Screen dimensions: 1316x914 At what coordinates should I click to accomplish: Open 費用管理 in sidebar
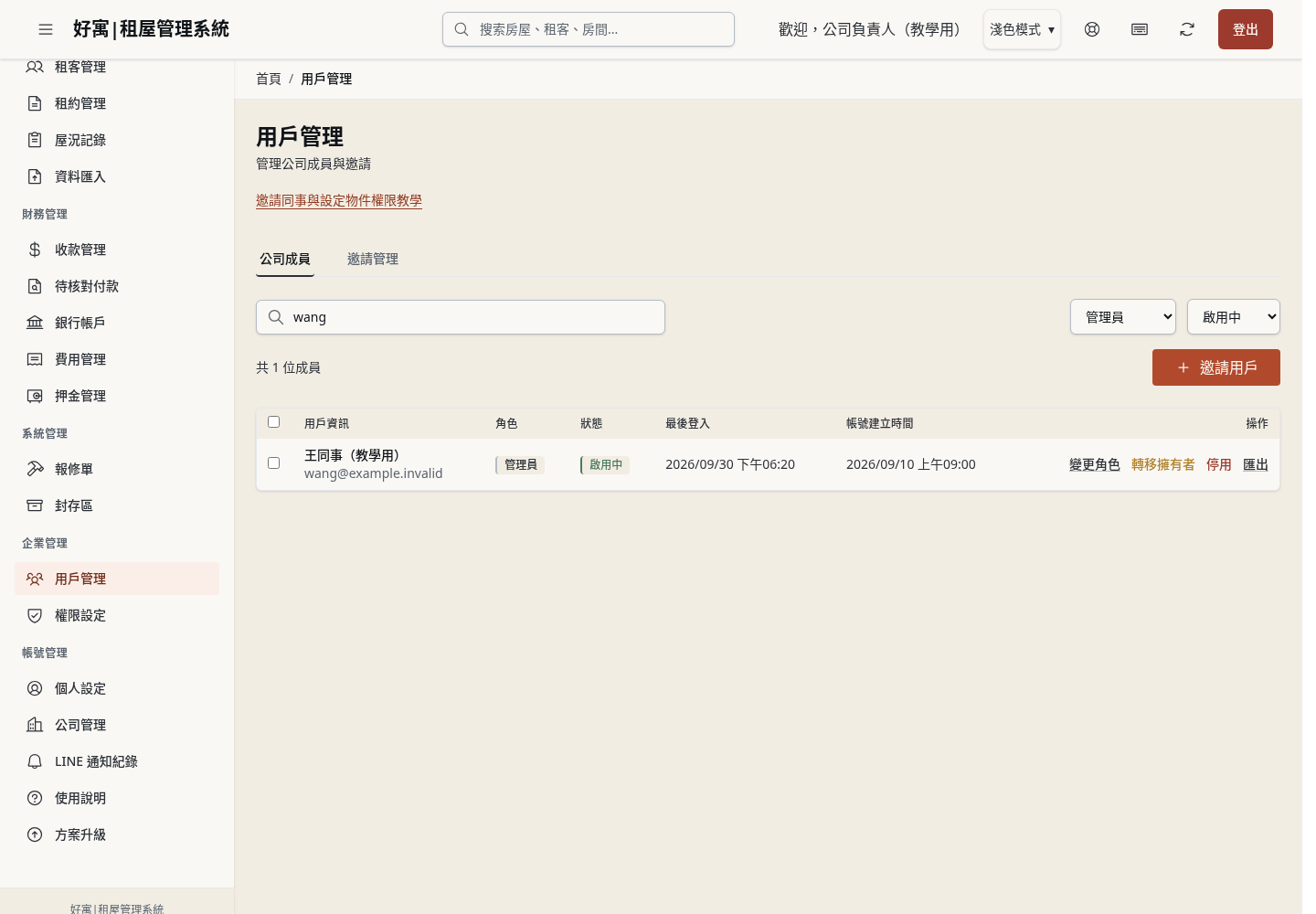point(117,359)
